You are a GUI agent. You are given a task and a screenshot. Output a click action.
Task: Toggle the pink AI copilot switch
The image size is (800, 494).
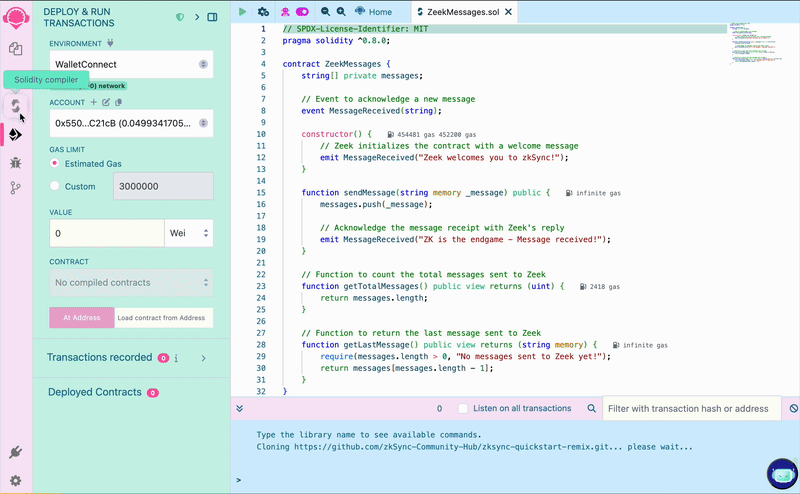[x=302, y=11]
